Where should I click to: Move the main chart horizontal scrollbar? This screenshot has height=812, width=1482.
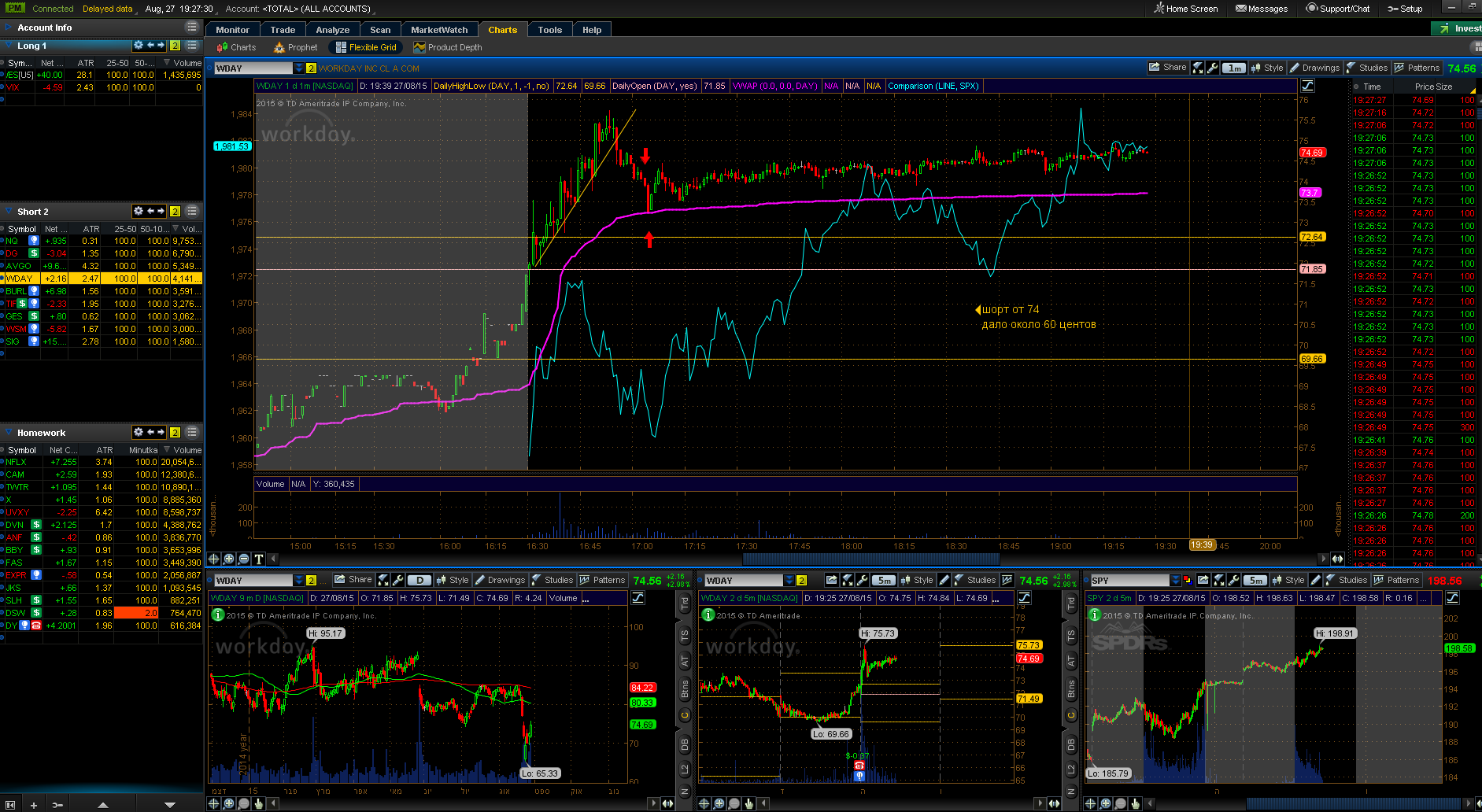(x=871, y=559)
